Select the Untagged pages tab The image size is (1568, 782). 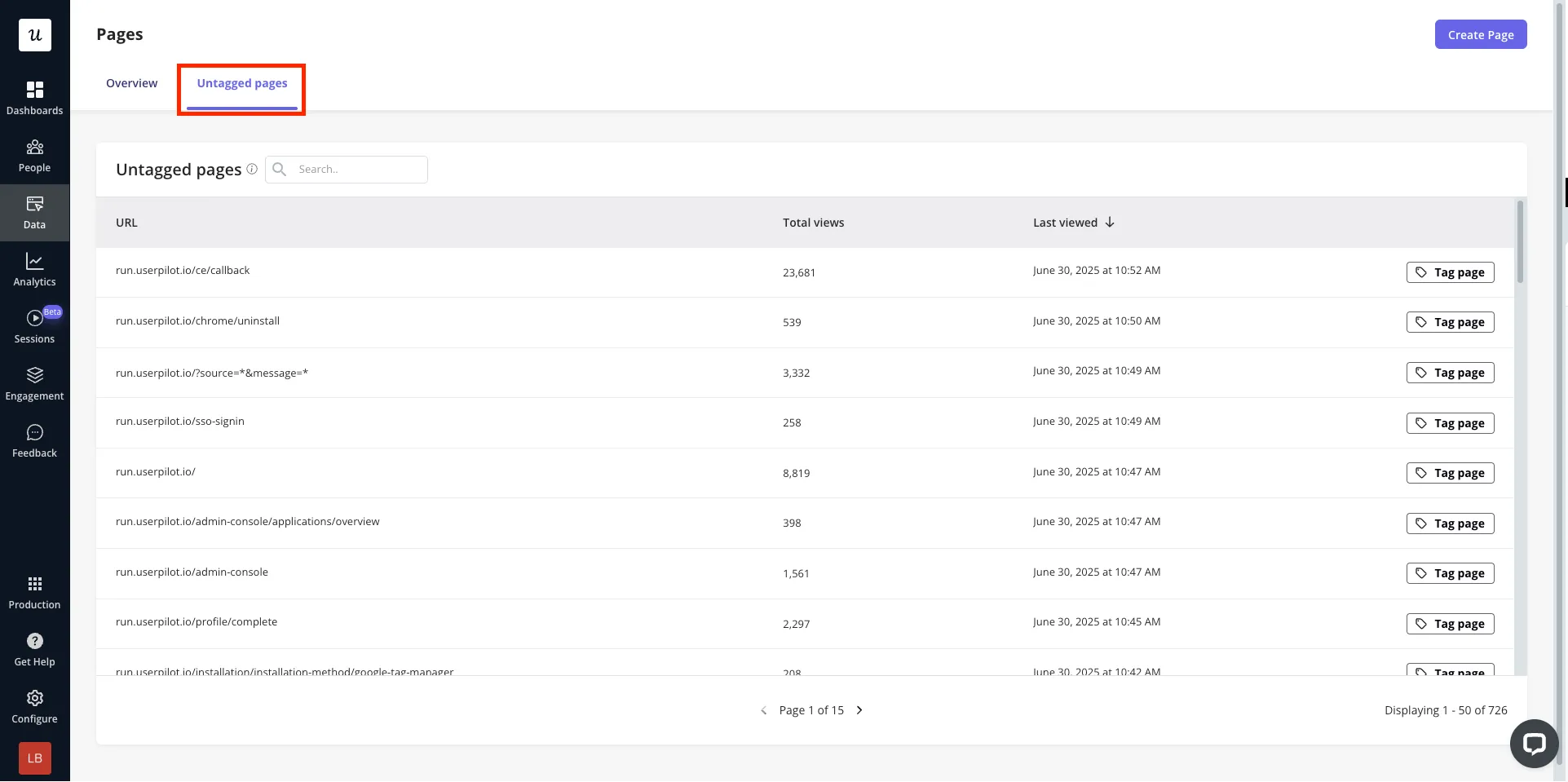[242, 83]
